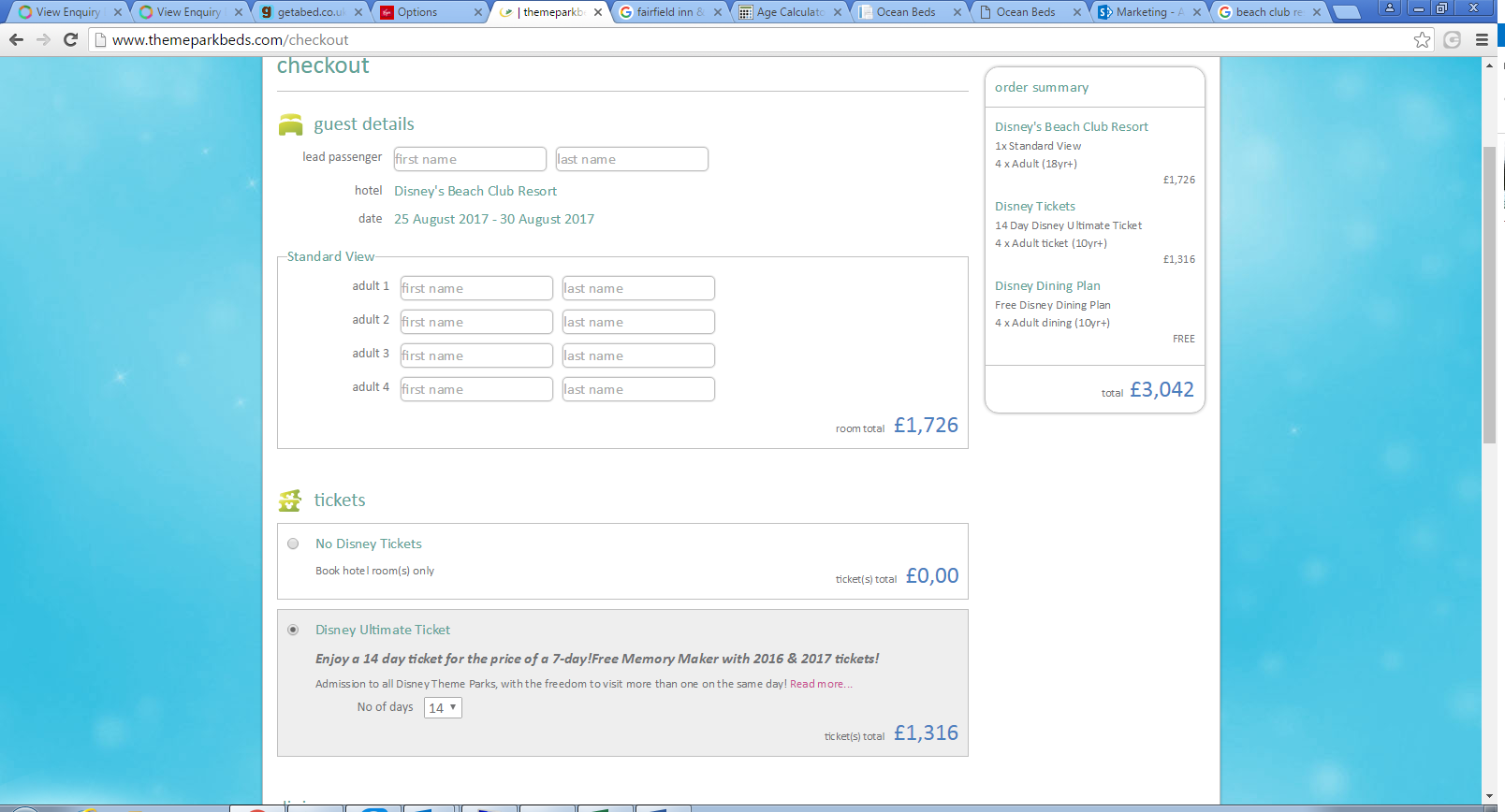
Task: Click the adult 4 first name field
Action: [x=476, y=389]
